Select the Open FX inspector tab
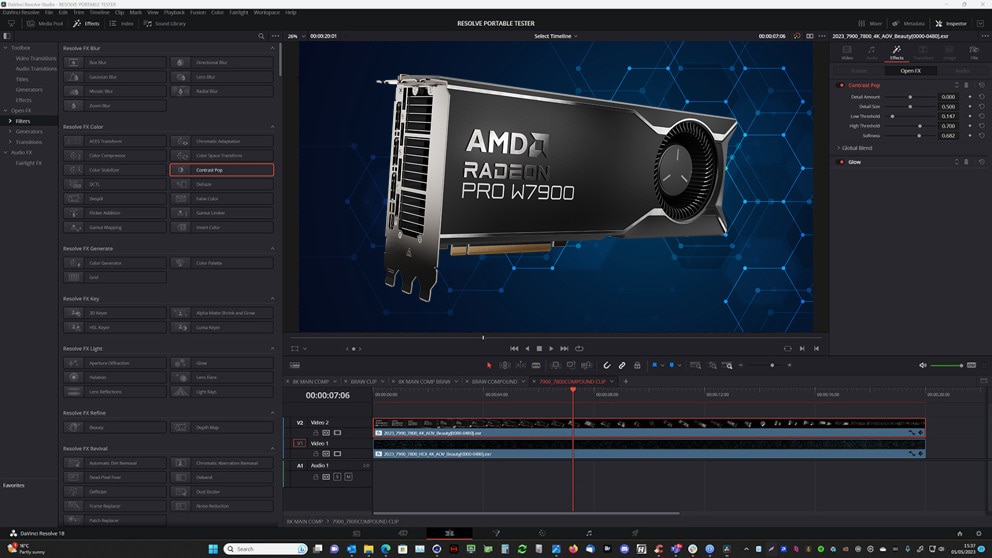The height and width of the screenshot is (558, 992). click(910, 71)
